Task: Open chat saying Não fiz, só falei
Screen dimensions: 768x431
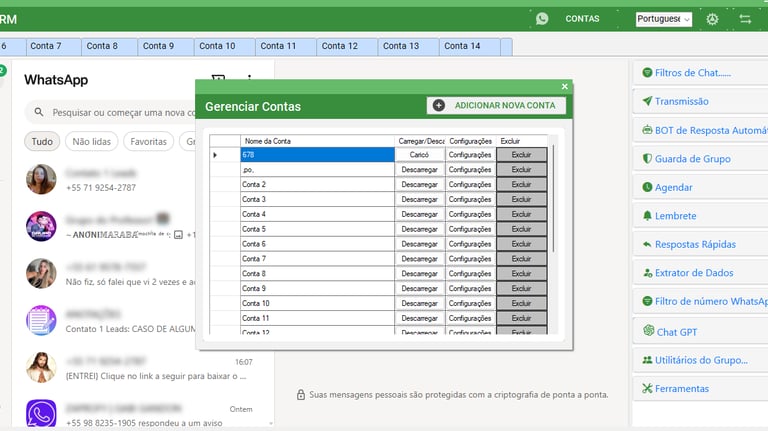Action: pos(110,273)
